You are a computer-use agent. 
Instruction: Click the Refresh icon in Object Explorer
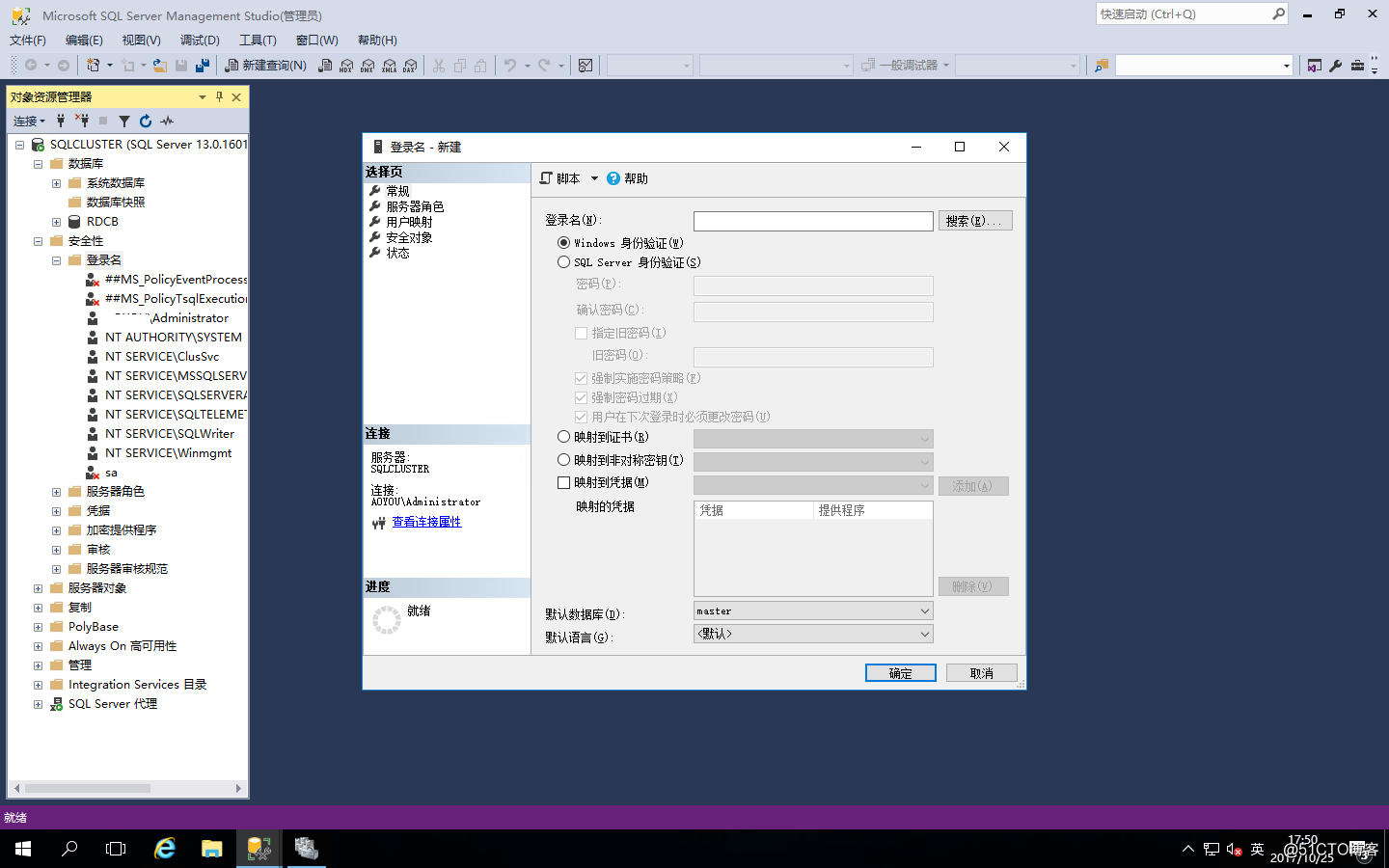(146, 121)
